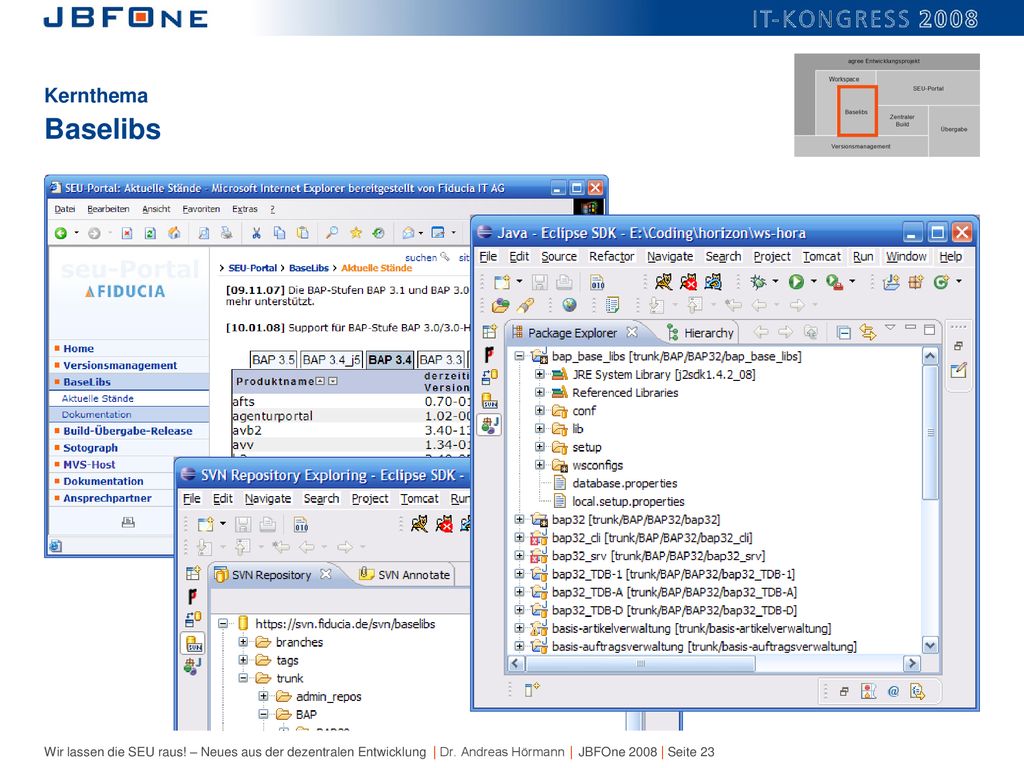Expand the Referenced Libraries node
This screenshot has height=768, width=1024.
coord(539,392)
